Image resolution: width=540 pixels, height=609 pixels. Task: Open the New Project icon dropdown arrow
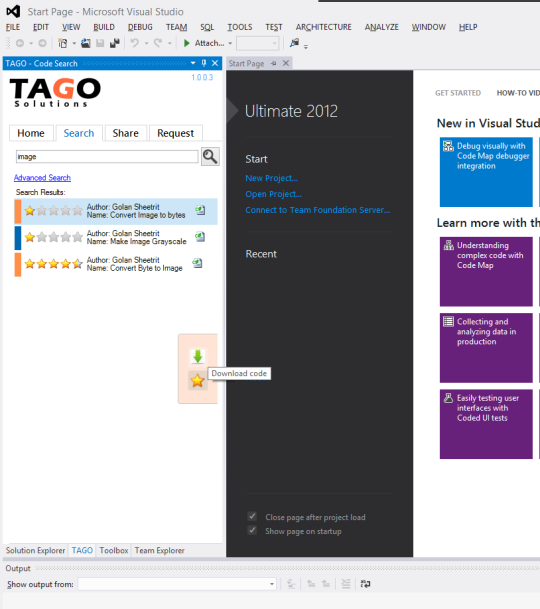74,43
